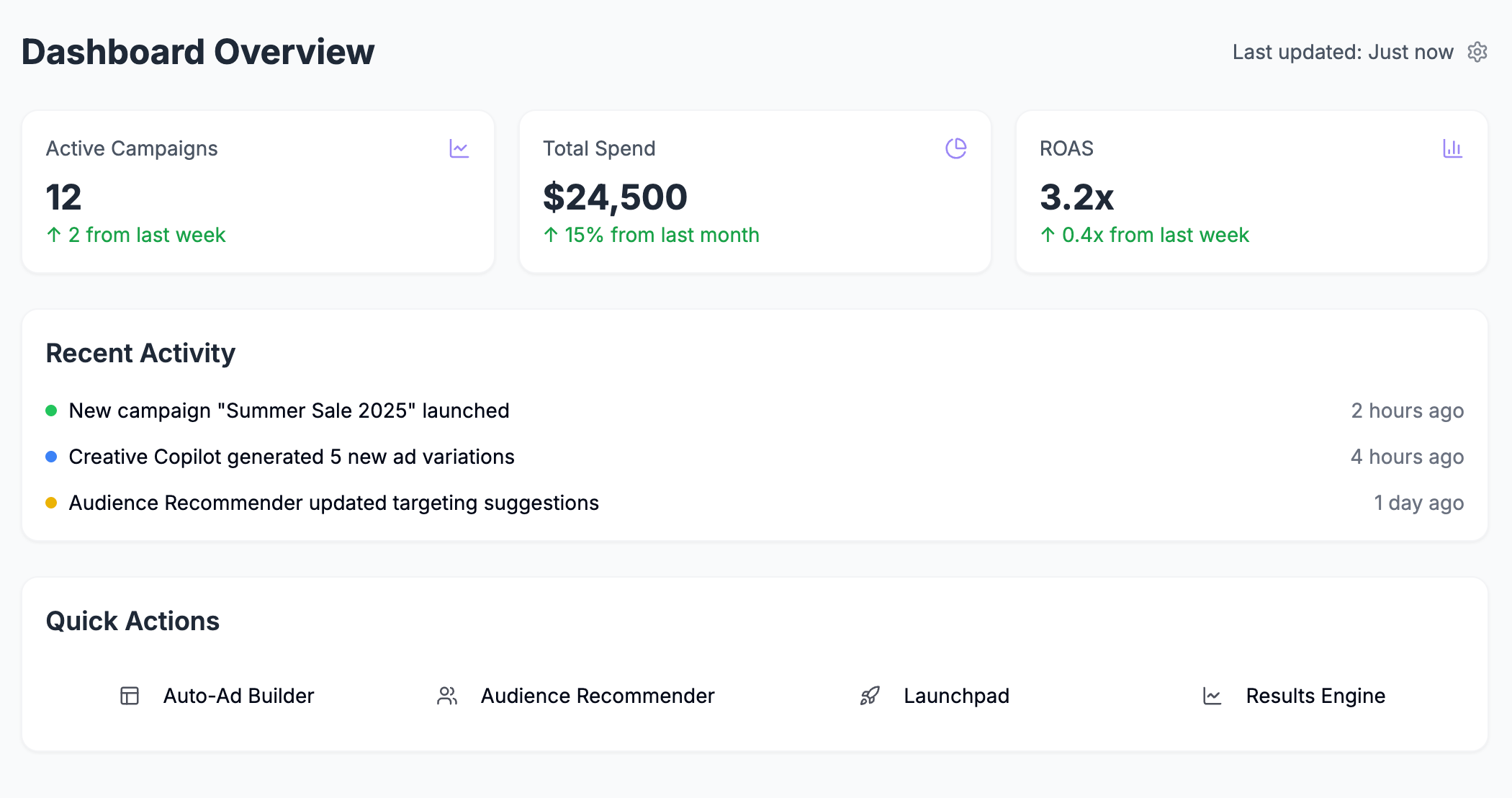Select the Audience Recommender targeting suggestions activity
This screenshot has width=1512, height=798.
[x=333, y=503]
